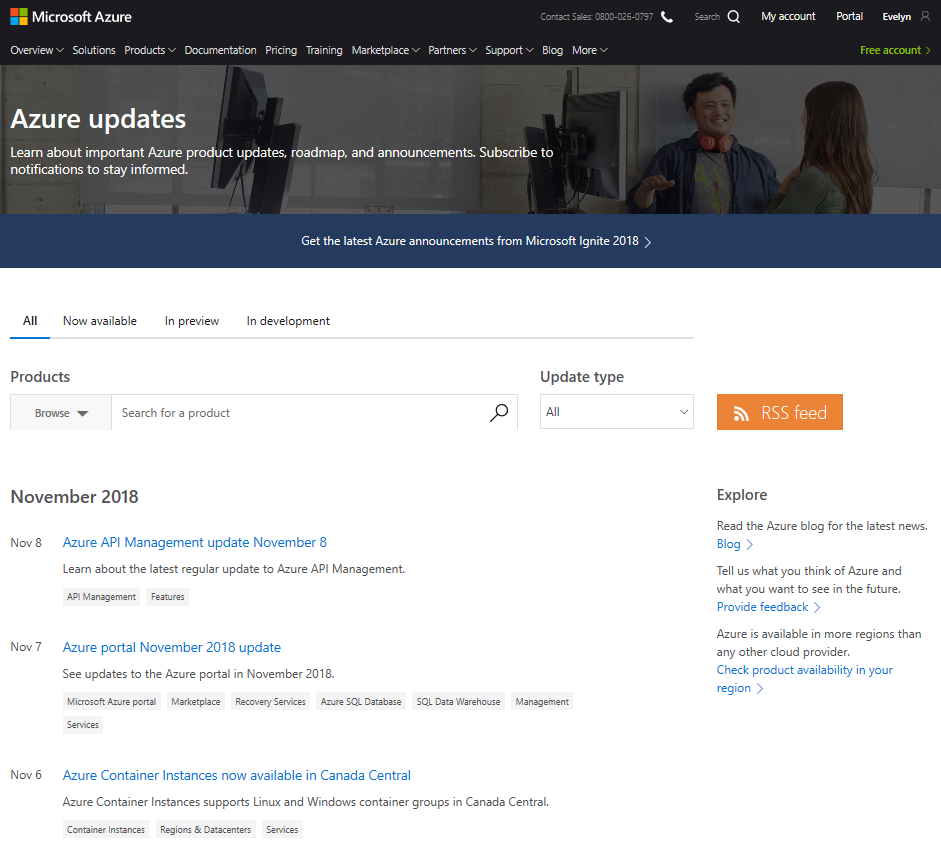This screenshot has height=850, width=941.
Task: Switch to the In preview tab
Action: tap(191, 320)
